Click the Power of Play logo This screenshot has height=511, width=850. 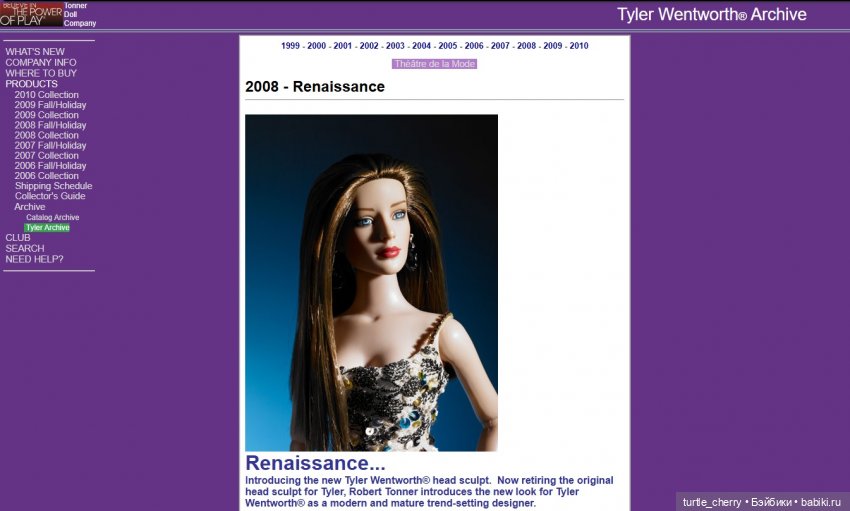[x=31, y=14]
